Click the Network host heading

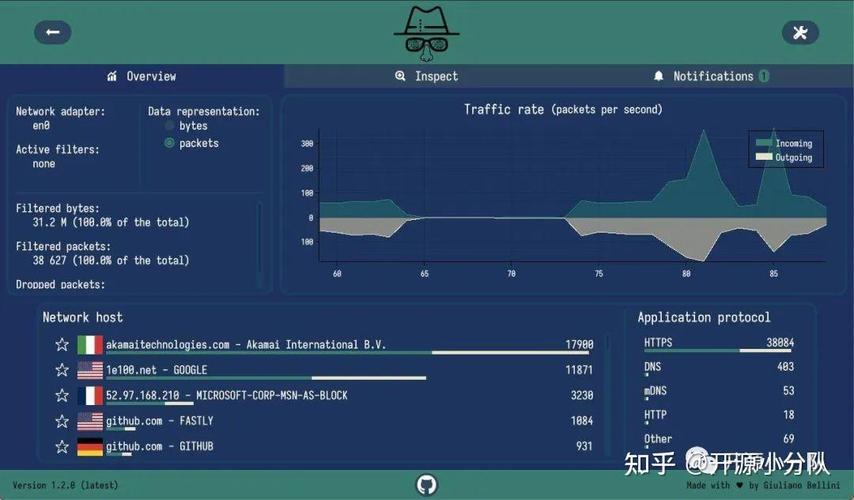pos(83,318)
